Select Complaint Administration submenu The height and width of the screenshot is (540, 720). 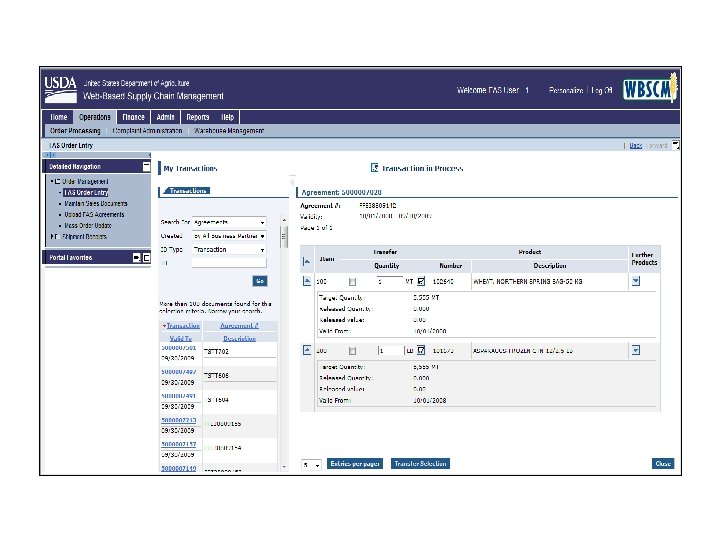pyautogui.click(x=147, y=131)
